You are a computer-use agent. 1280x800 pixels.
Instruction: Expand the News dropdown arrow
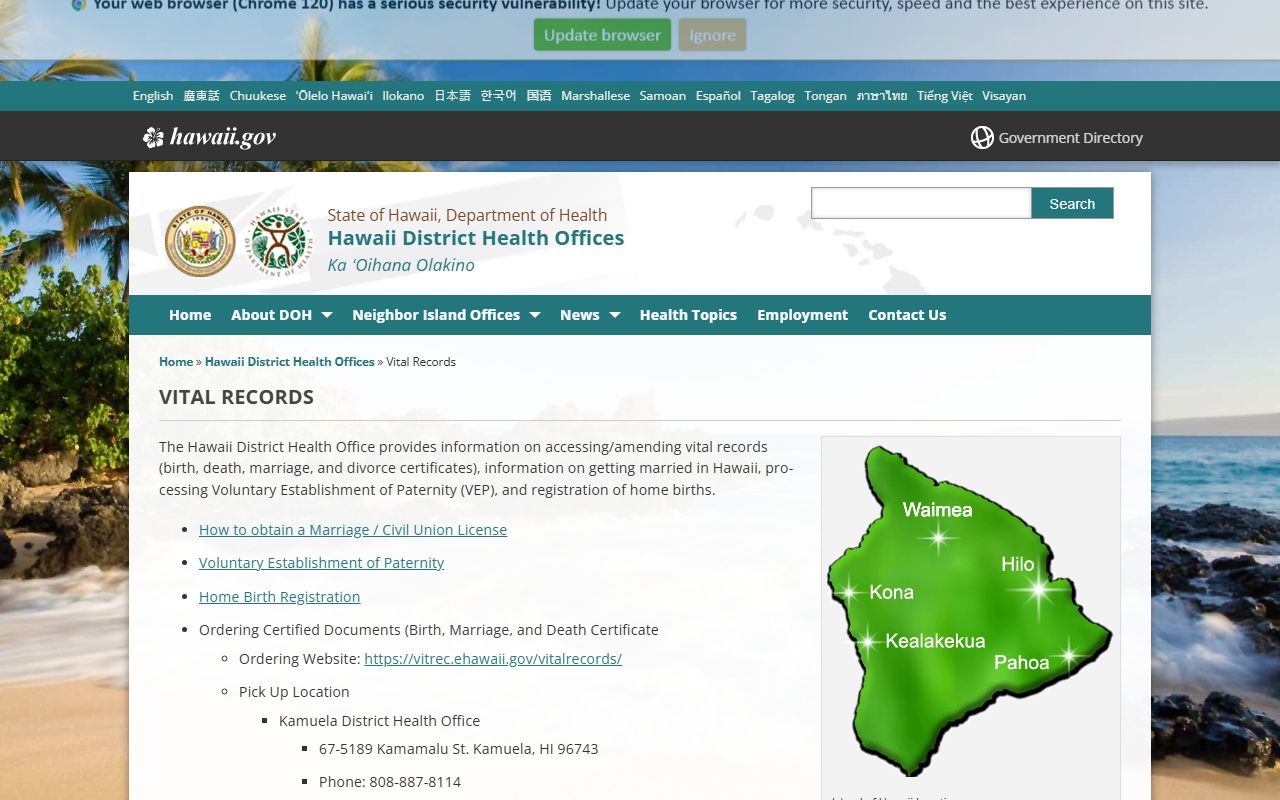pyautogui.click(x=615, y=315)
